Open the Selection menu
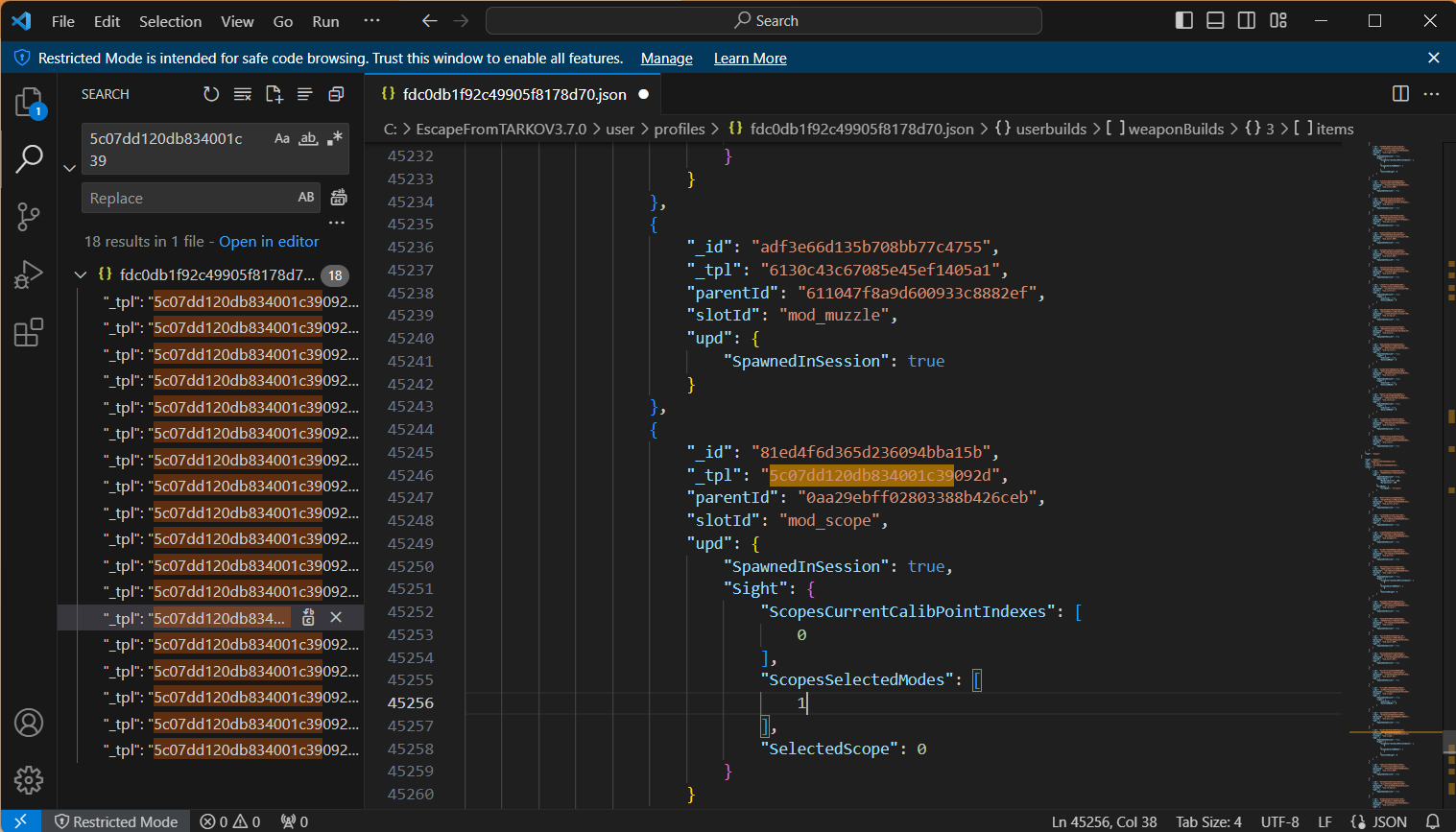Screen dimensions: 1456x832 tap(170, 21)
